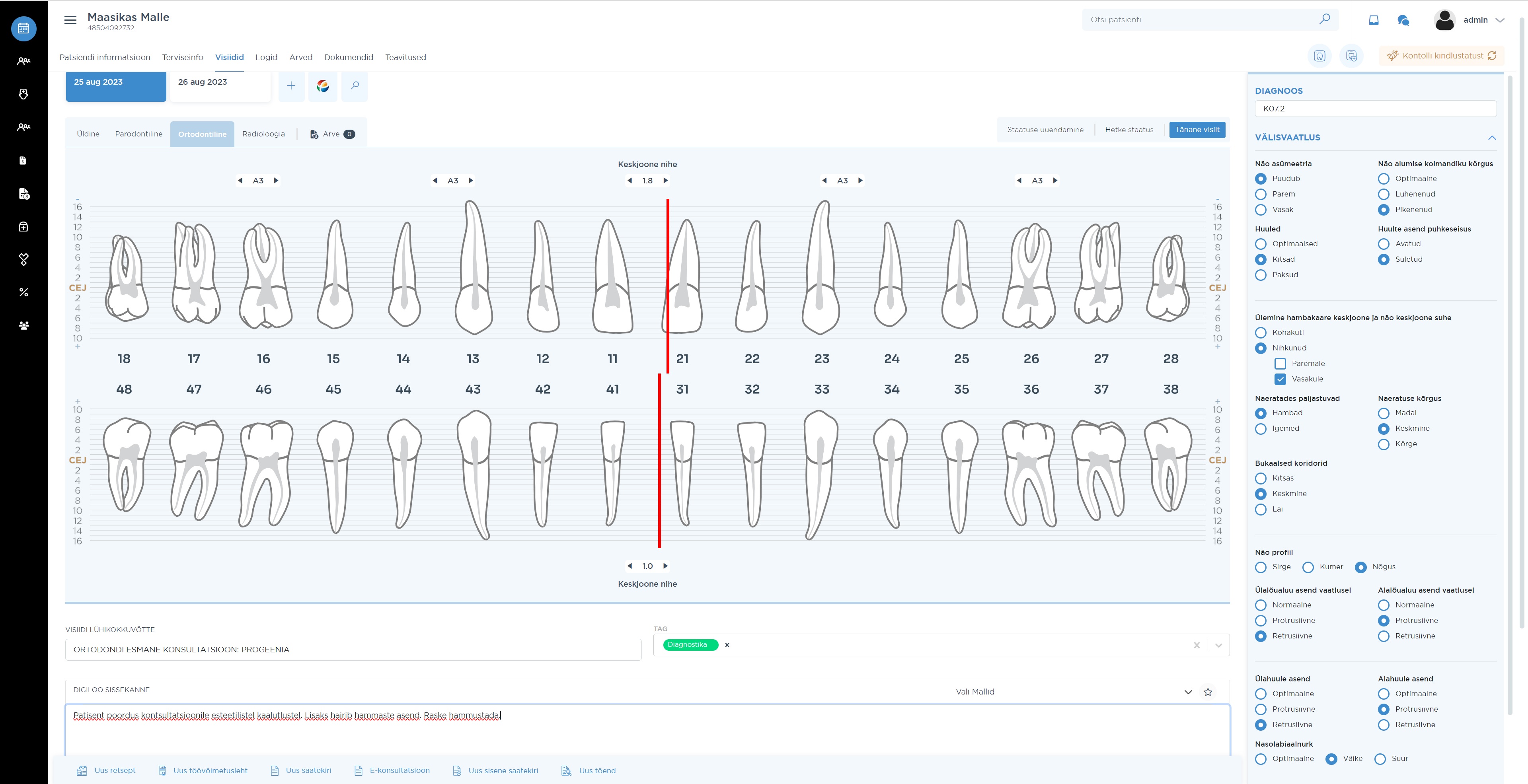The image size is (1528, 784).
Task: Click the chat messages icon
Action: (1403, 20)
